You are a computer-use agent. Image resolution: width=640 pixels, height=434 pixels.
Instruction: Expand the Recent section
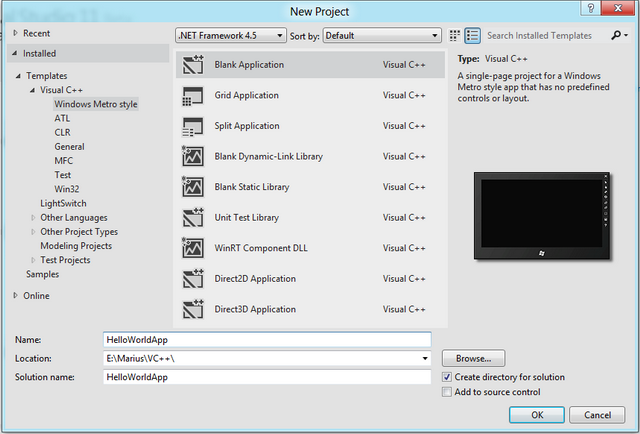16,33
